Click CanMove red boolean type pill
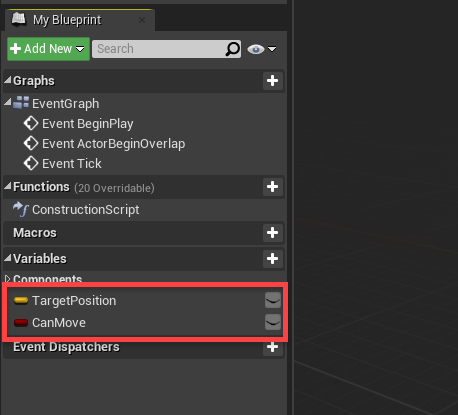 21,323
